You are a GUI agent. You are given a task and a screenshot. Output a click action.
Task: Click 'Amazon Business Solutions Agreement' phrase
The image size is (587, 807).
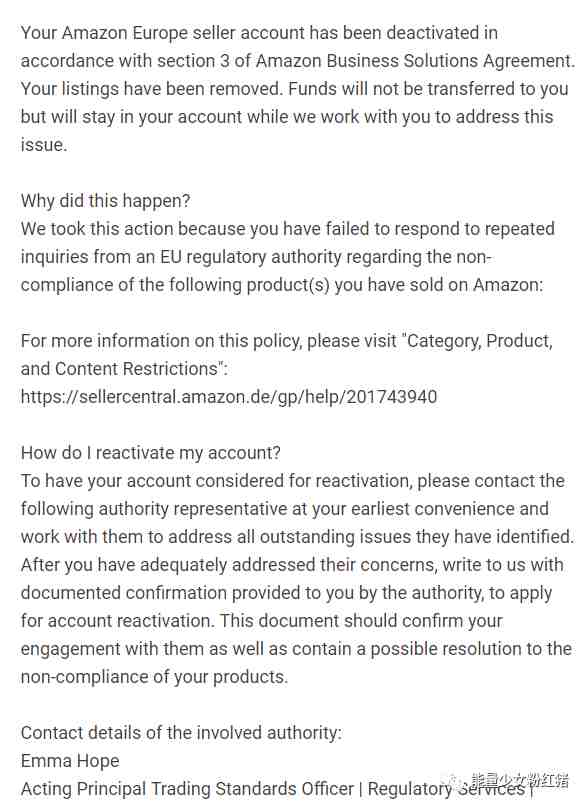tap(413, 61)
